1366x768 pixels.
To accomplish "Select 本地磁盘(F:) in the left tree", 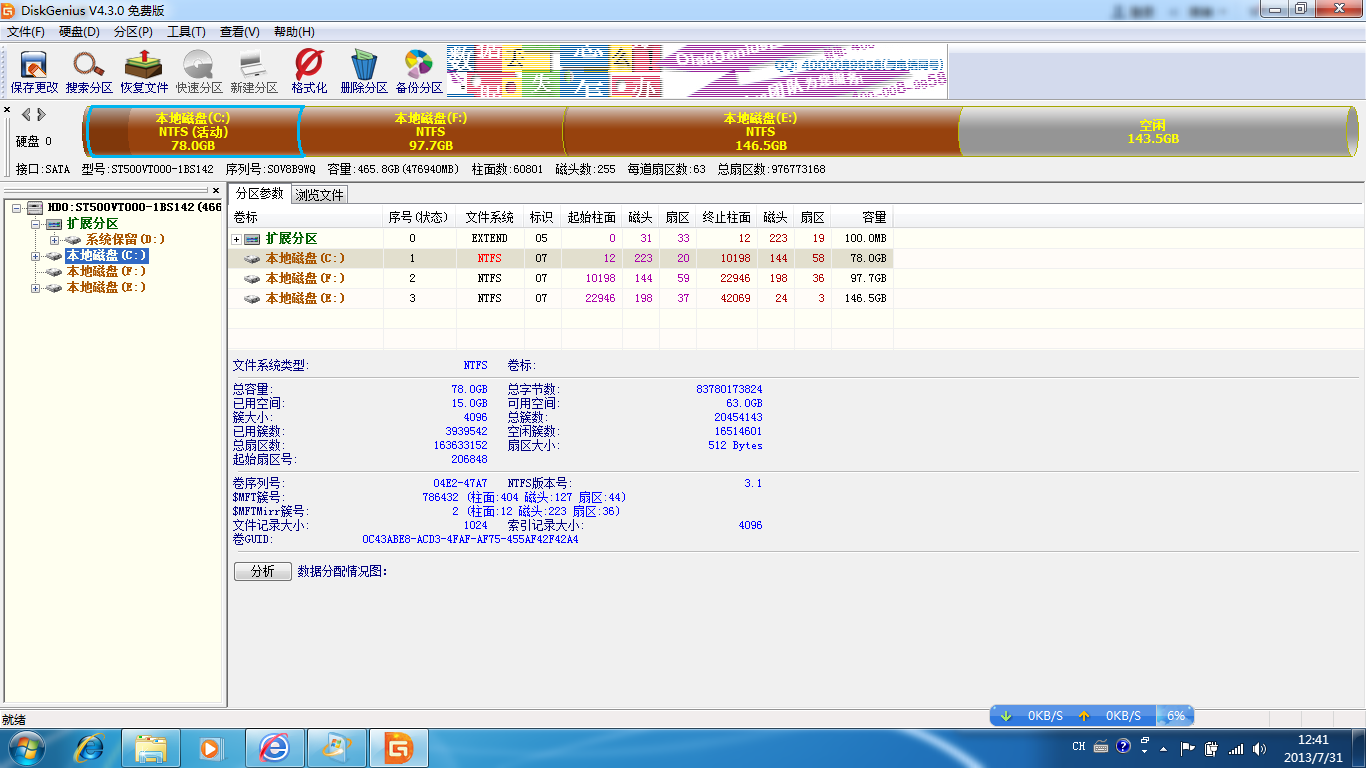I will click(106, 272).
